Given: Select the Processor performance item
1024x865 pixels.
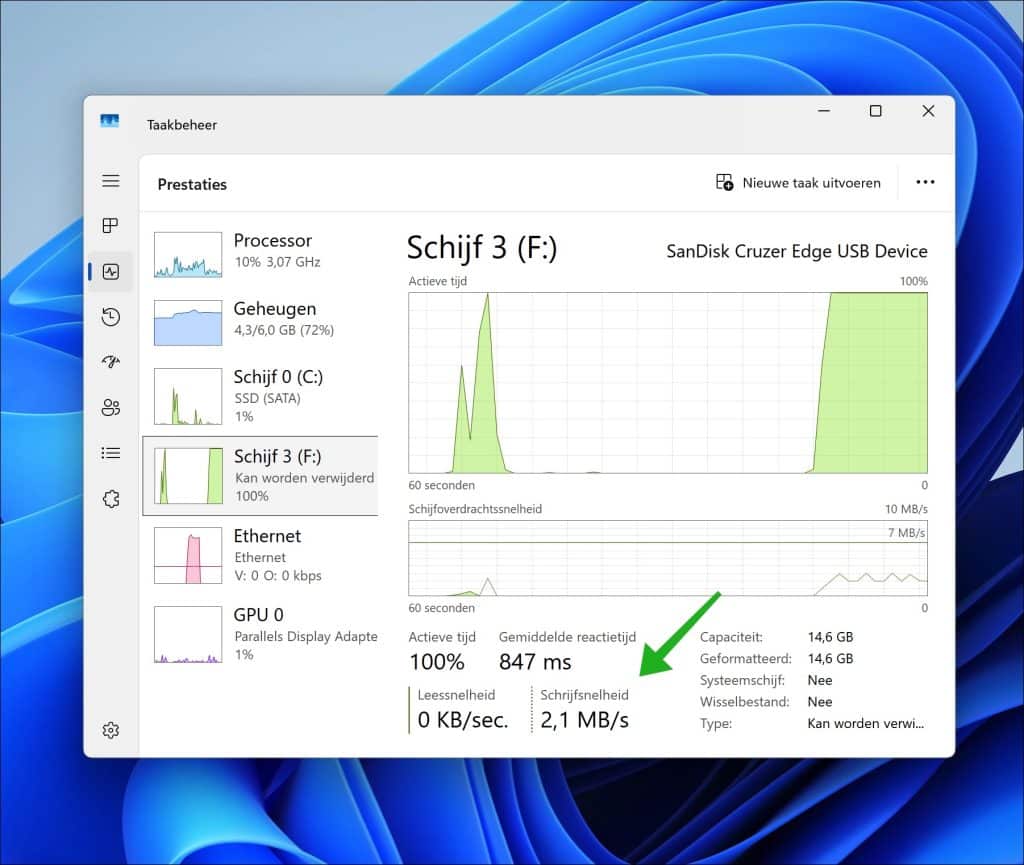Looking at the screenshot, I should 260,254.
